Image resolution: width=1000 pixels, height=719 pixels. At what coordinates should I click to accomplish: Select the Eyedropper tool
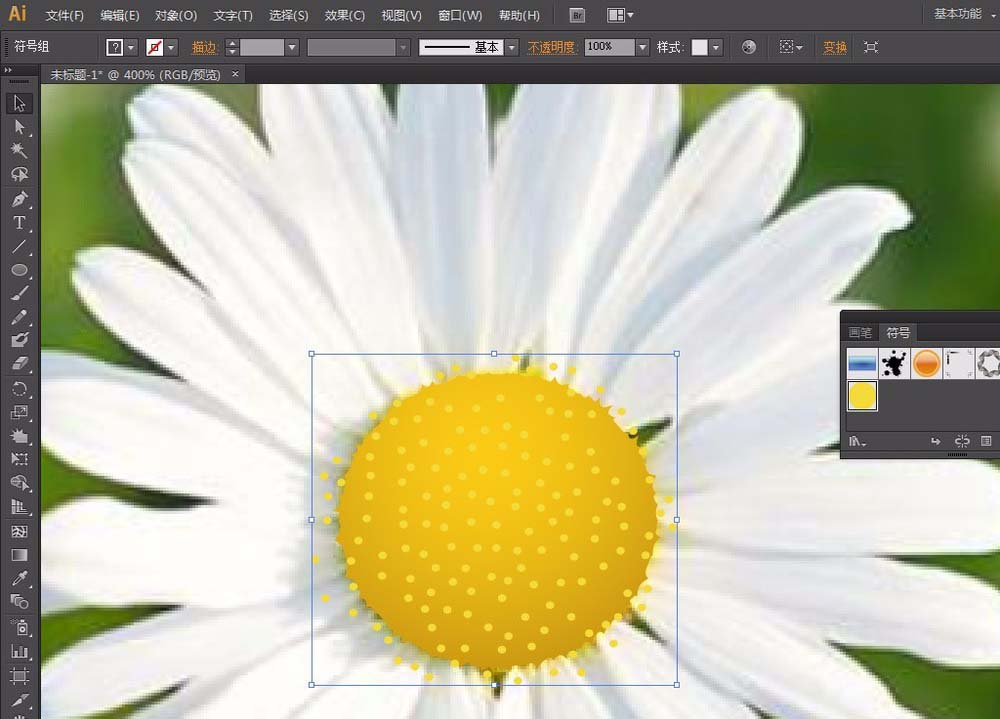coord(19,578)
